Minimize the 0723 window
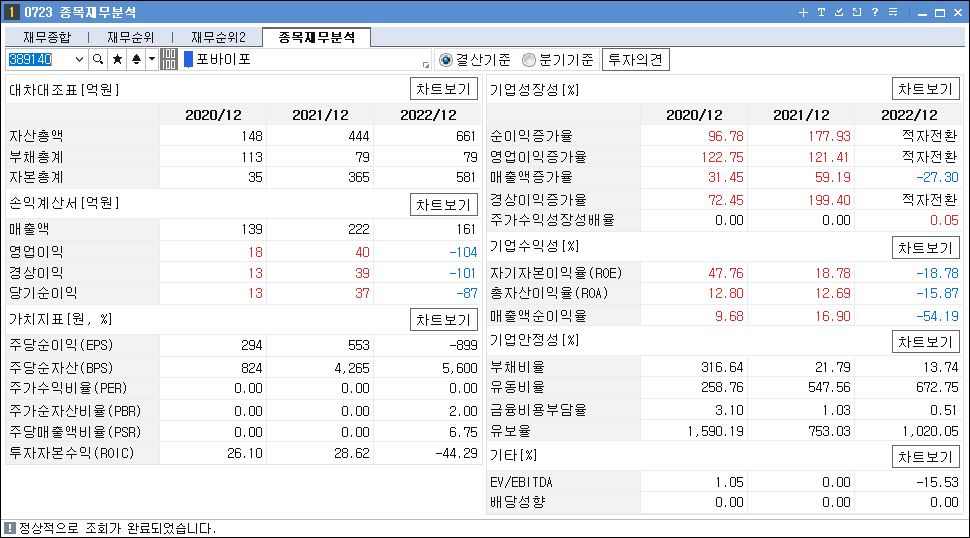 click(922, 12)
